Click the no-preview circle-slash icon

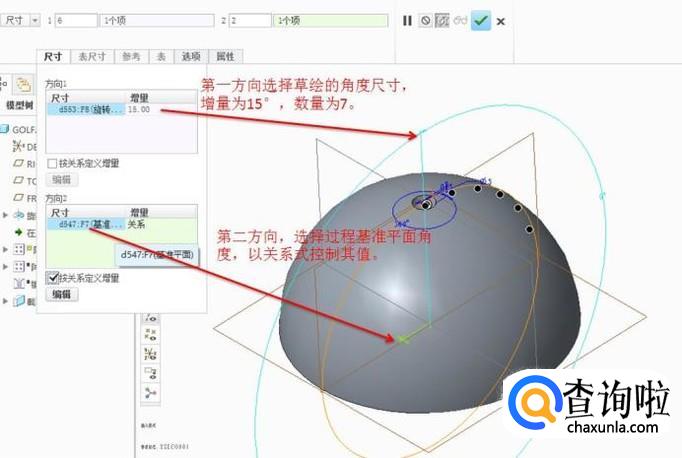[424, 20]
